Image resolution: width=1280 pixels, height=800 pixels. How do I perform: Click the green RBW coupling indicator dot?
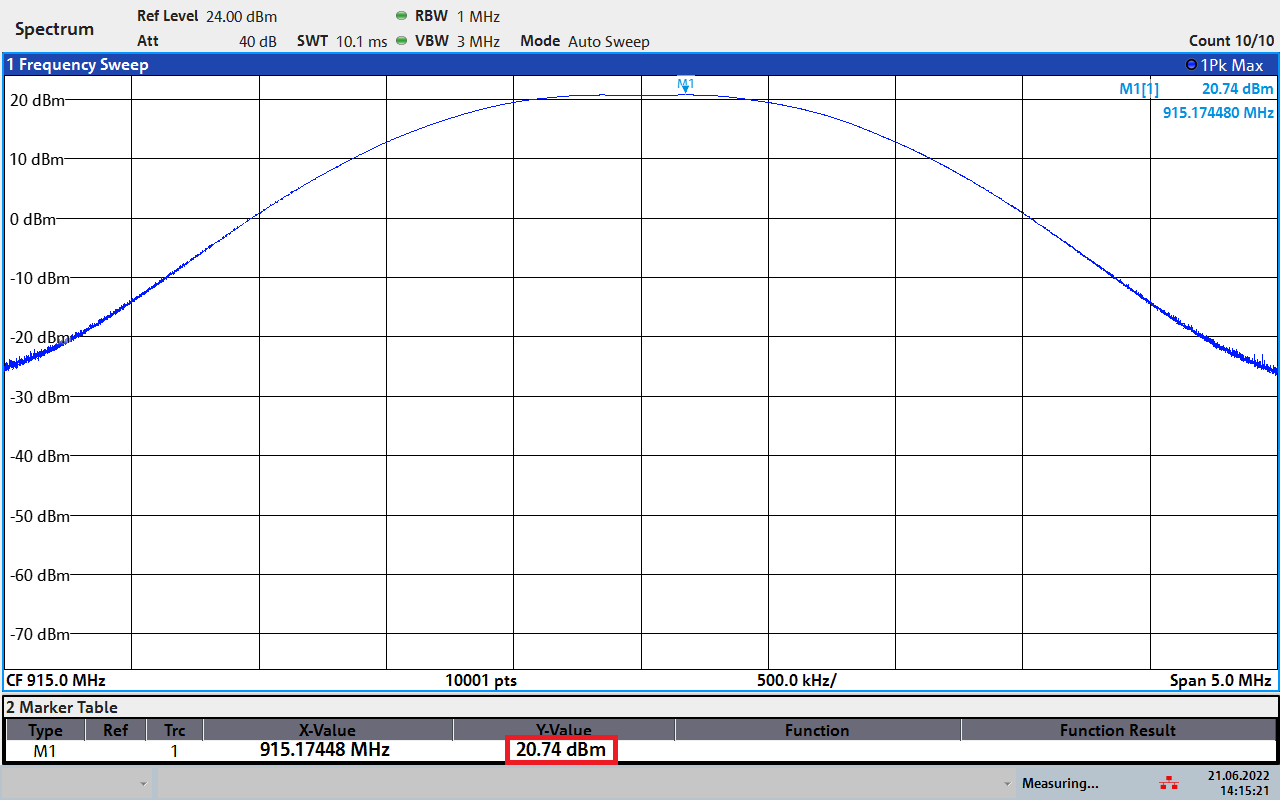pos(402,16)
